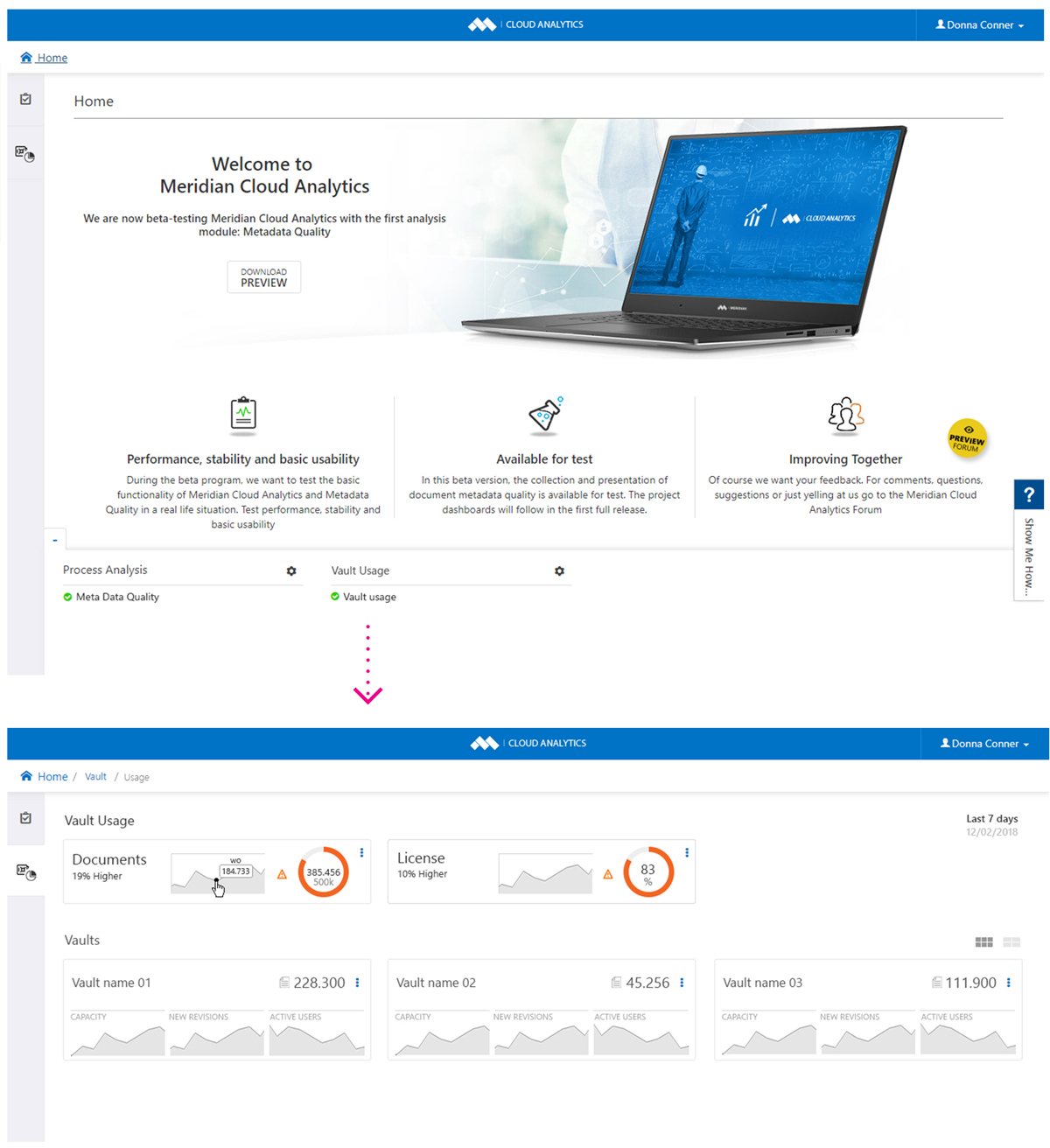Open the Show Me How side tab
Viewport: 1050px width, 1148px height.
tap(1029, 555)
